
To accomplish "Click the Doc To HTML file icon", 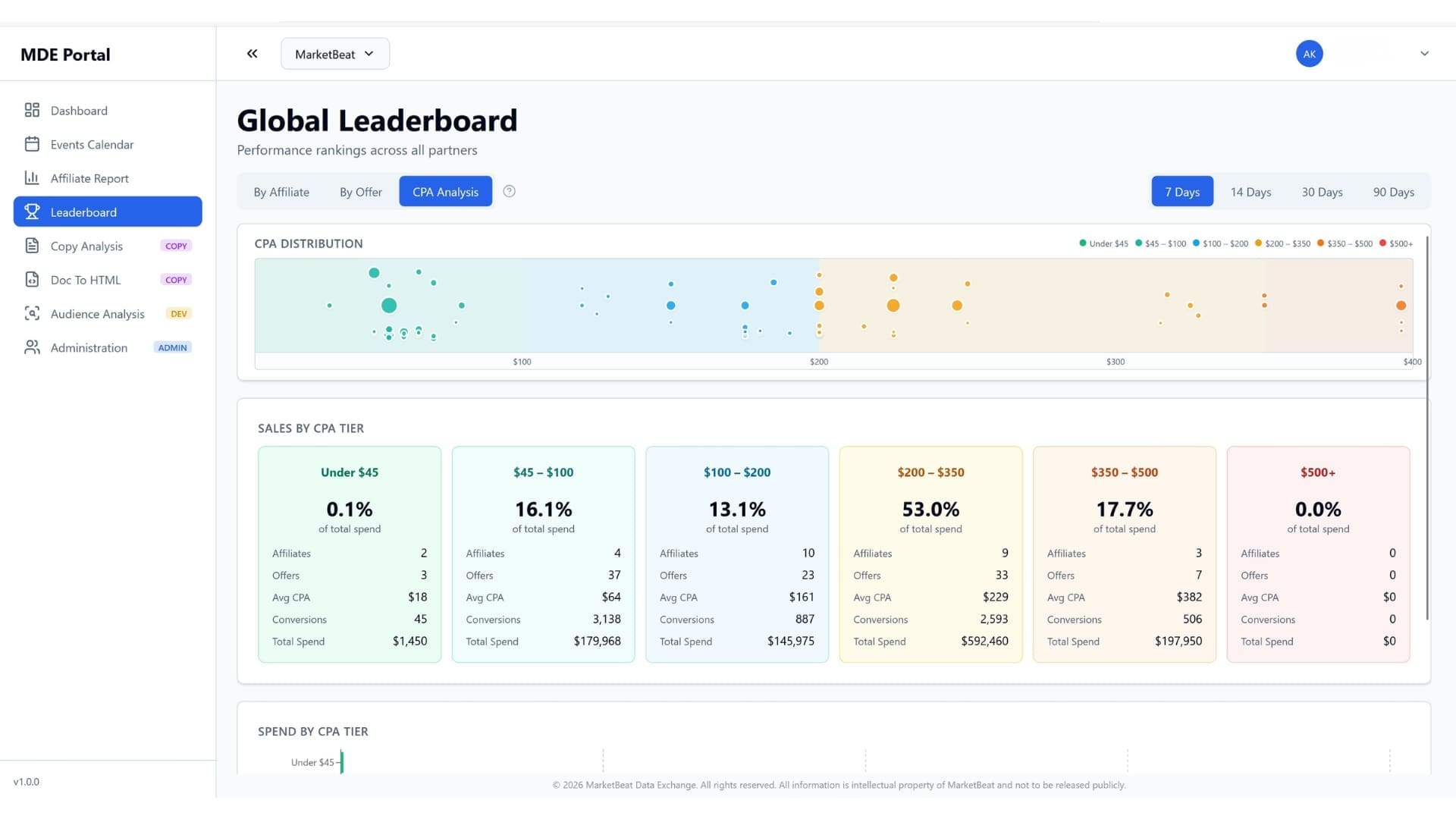I will 32,280.
